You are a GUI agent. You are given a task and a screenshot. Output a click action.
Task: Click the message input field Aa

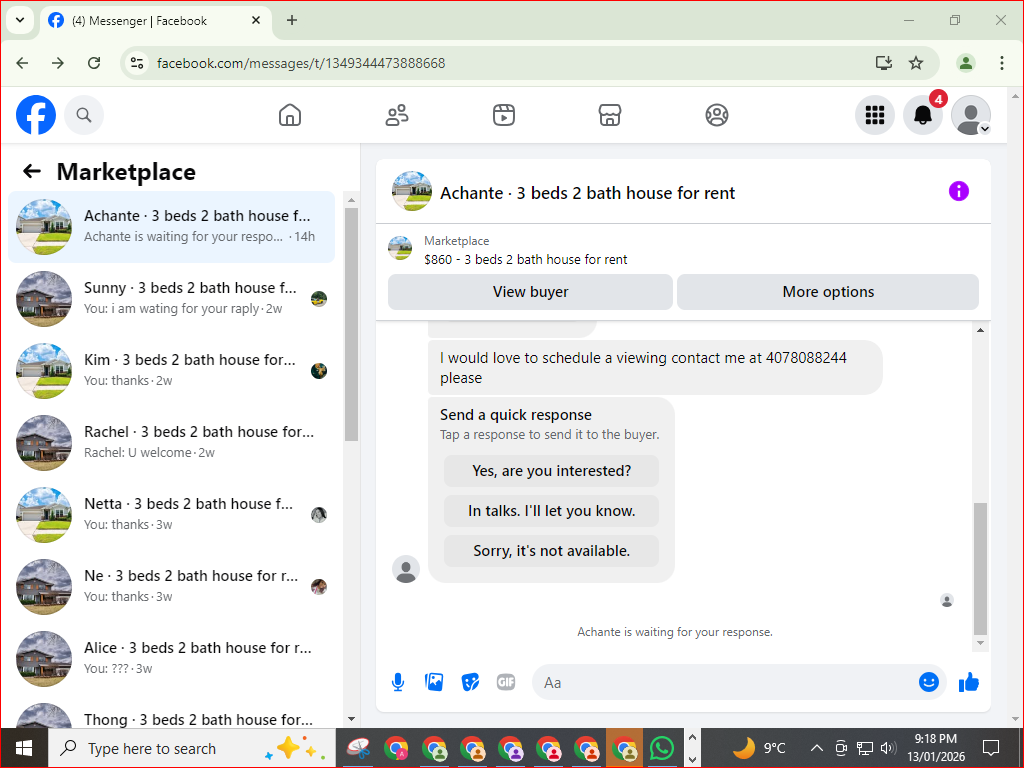725,682
